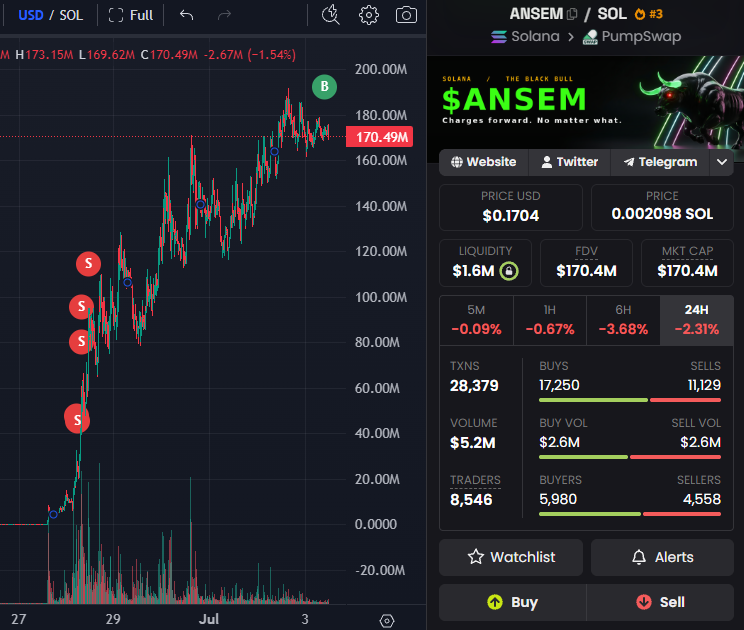The height and width of the screenshot is (630, 744).
Task: Open chart settings gear
Action: pos(369,15)
